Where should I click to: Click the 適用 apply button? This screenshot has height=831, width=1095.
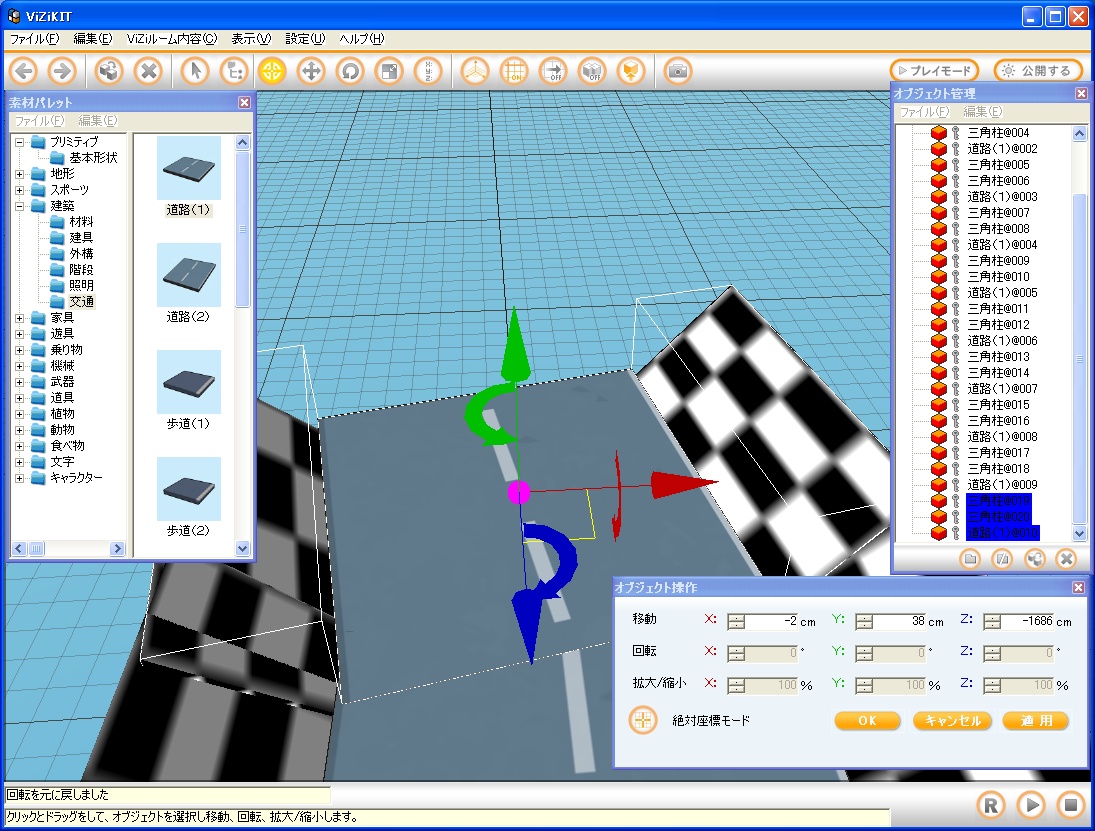click(x=1036, y=720)
